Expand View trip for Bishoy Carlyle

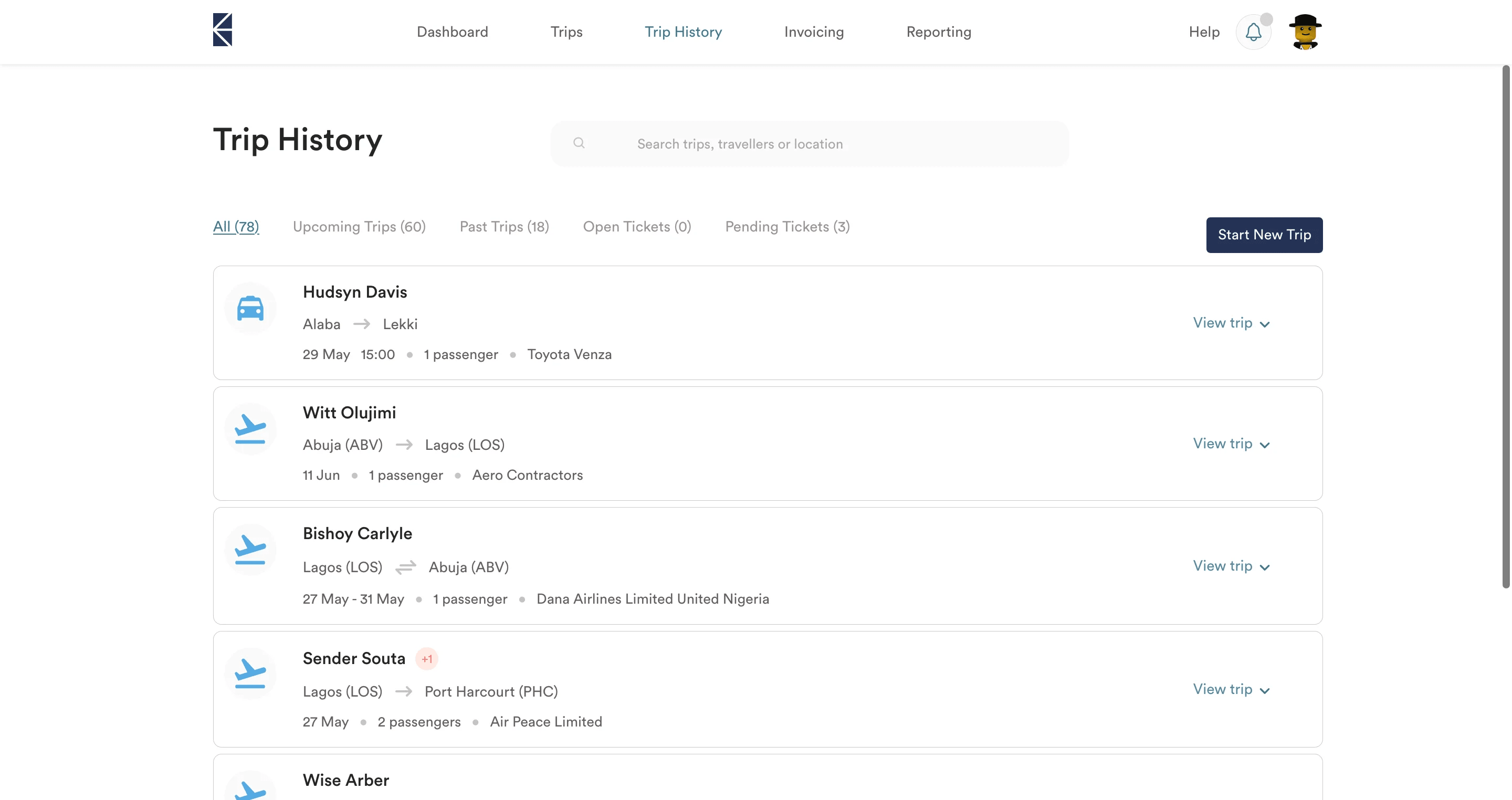[x=1231, y=566]
